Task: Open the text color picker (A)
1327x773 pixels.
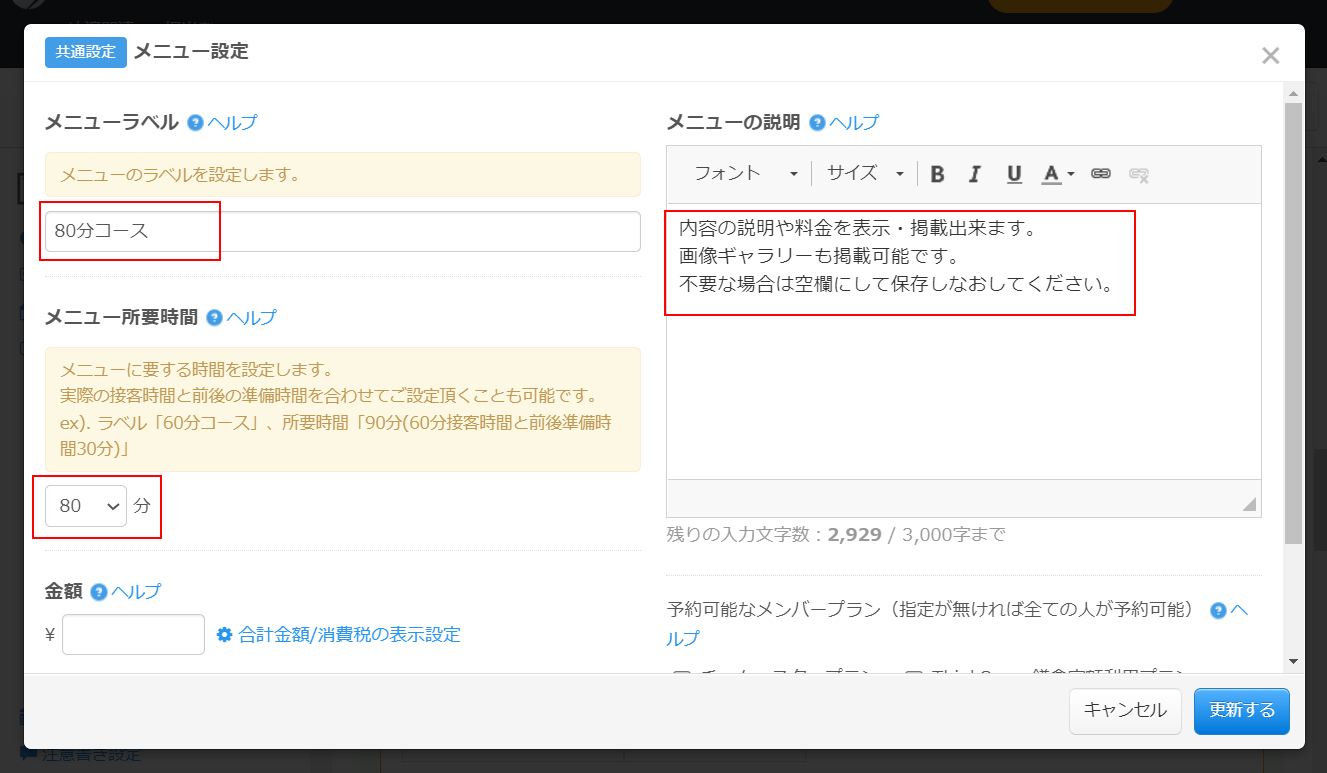Action: [1057, 174]
